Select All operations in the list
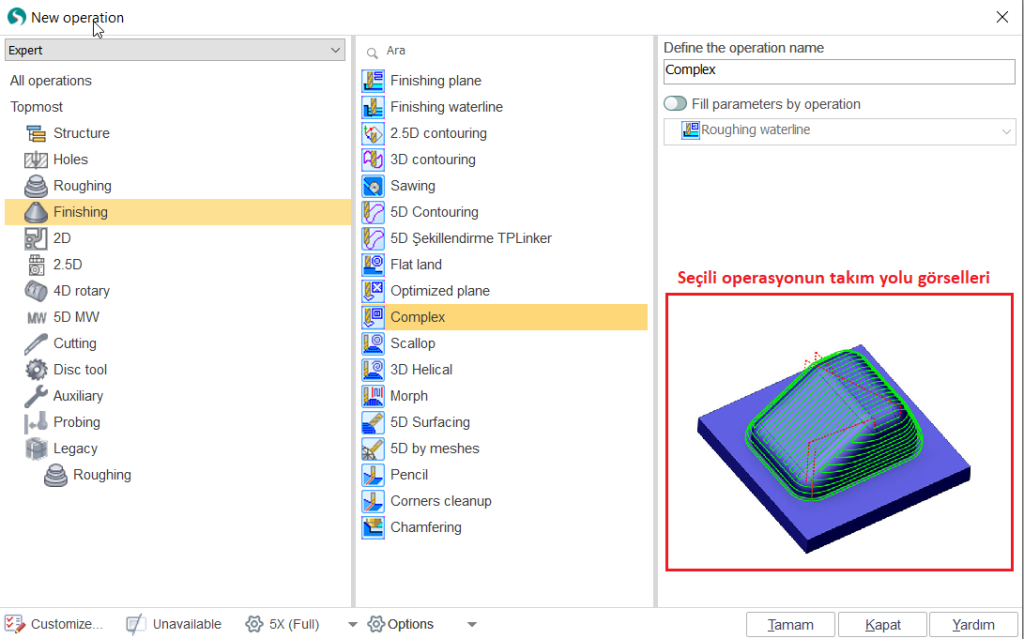 [51, 81]
